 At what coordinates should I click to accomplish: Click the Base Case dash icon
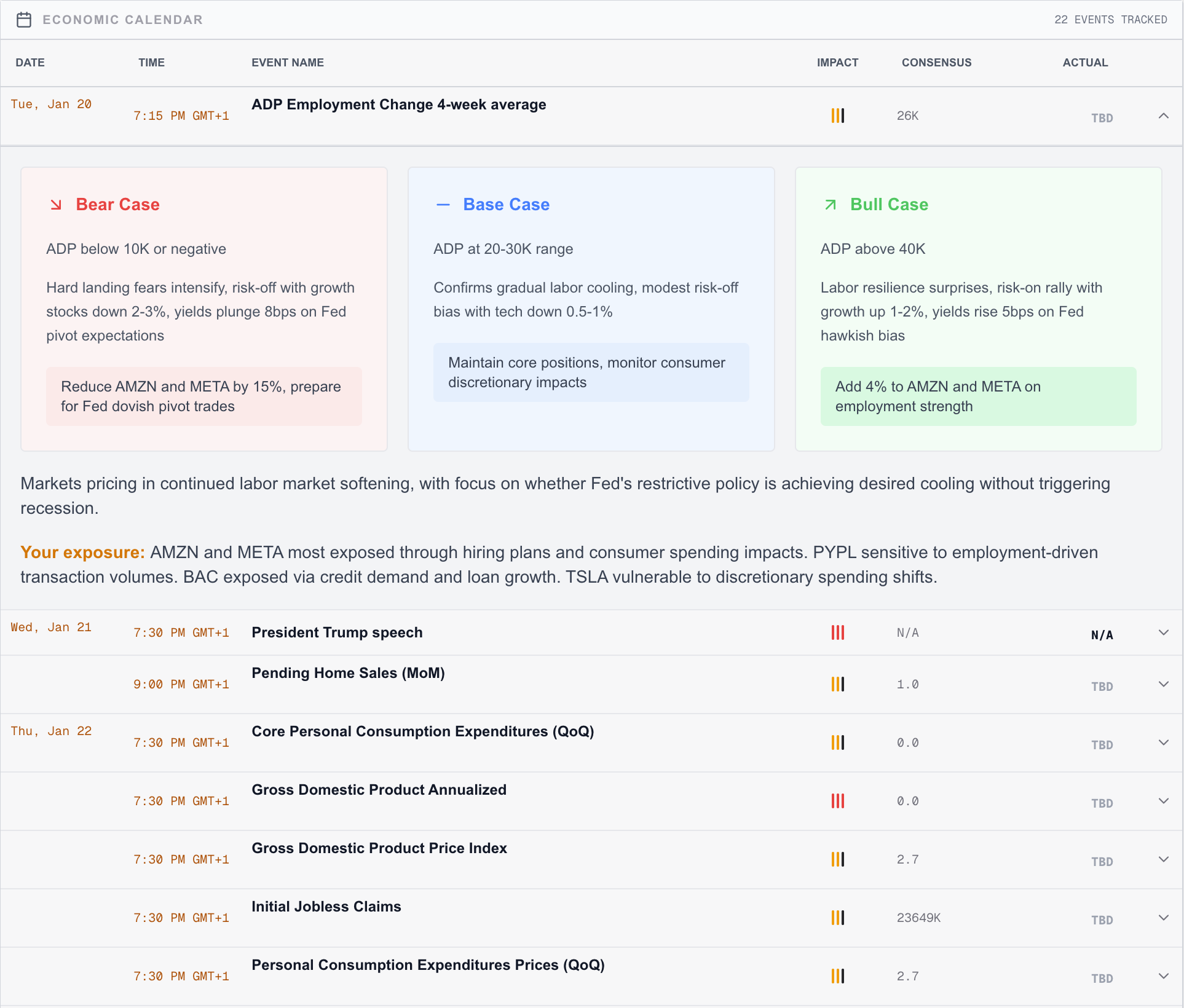(x=443, y=205)
